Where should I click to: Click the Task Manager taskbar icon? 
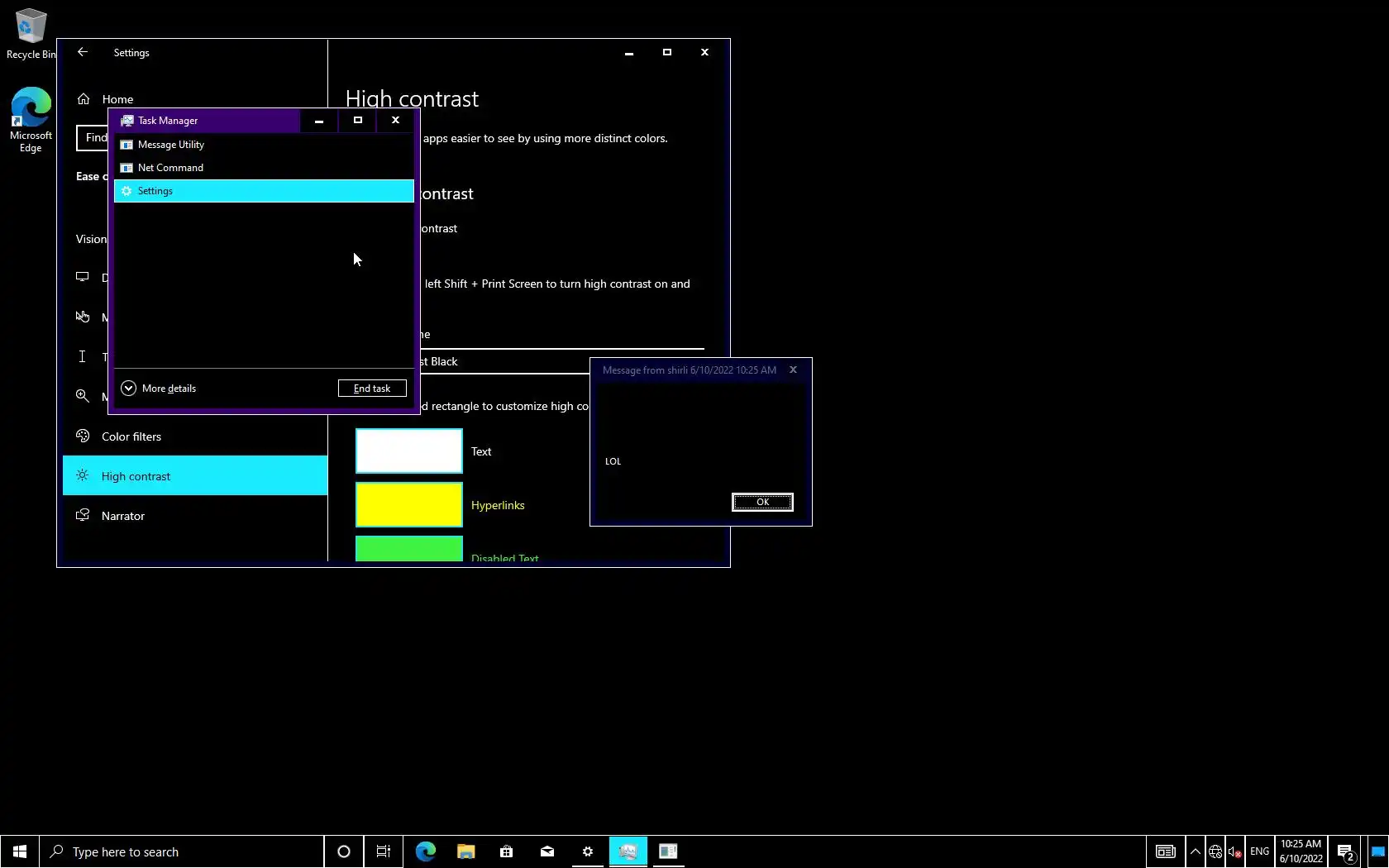point(628,851)
